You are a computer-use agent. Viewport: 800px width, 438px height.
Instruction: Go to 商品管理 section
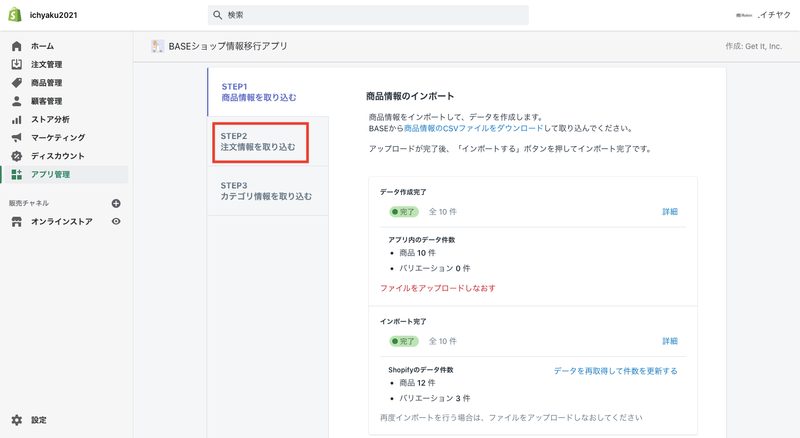tap(46, 83)
